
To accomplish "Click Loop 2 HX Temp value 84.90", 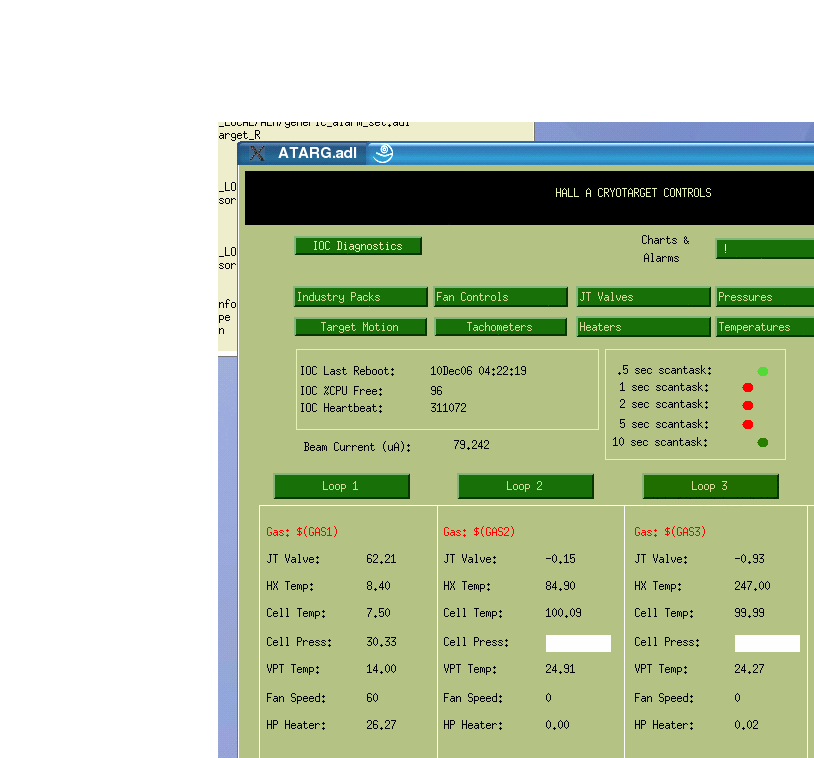I will pos(560,586).
